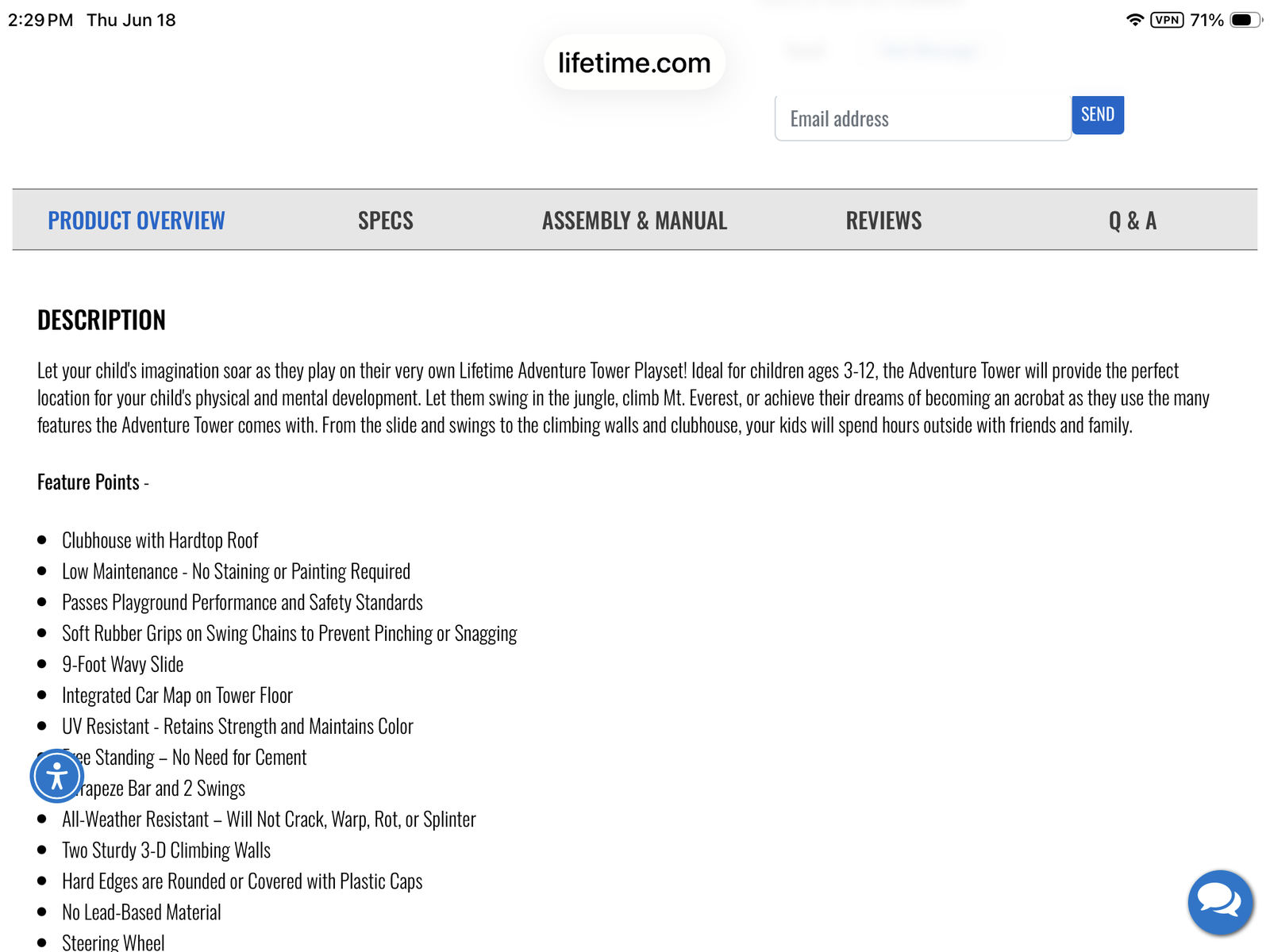Click 'Low Maintenance - No Staining' bullet
This screenshot has width=1270, height=952.
tap(237, 571)
